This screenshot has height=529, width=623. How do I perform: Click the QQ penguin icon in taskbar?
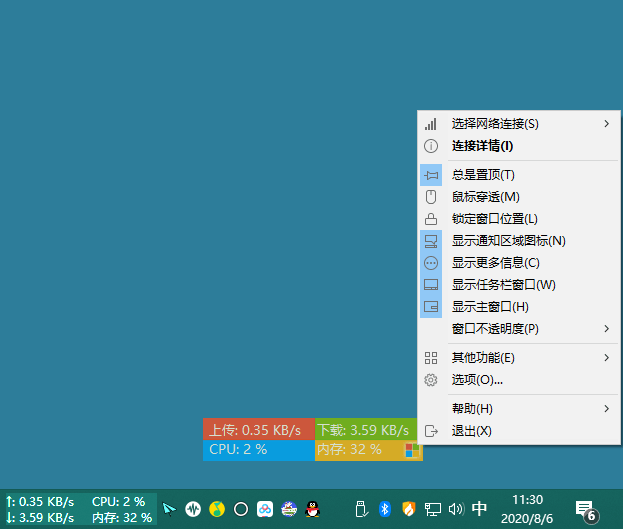(312, 508)
